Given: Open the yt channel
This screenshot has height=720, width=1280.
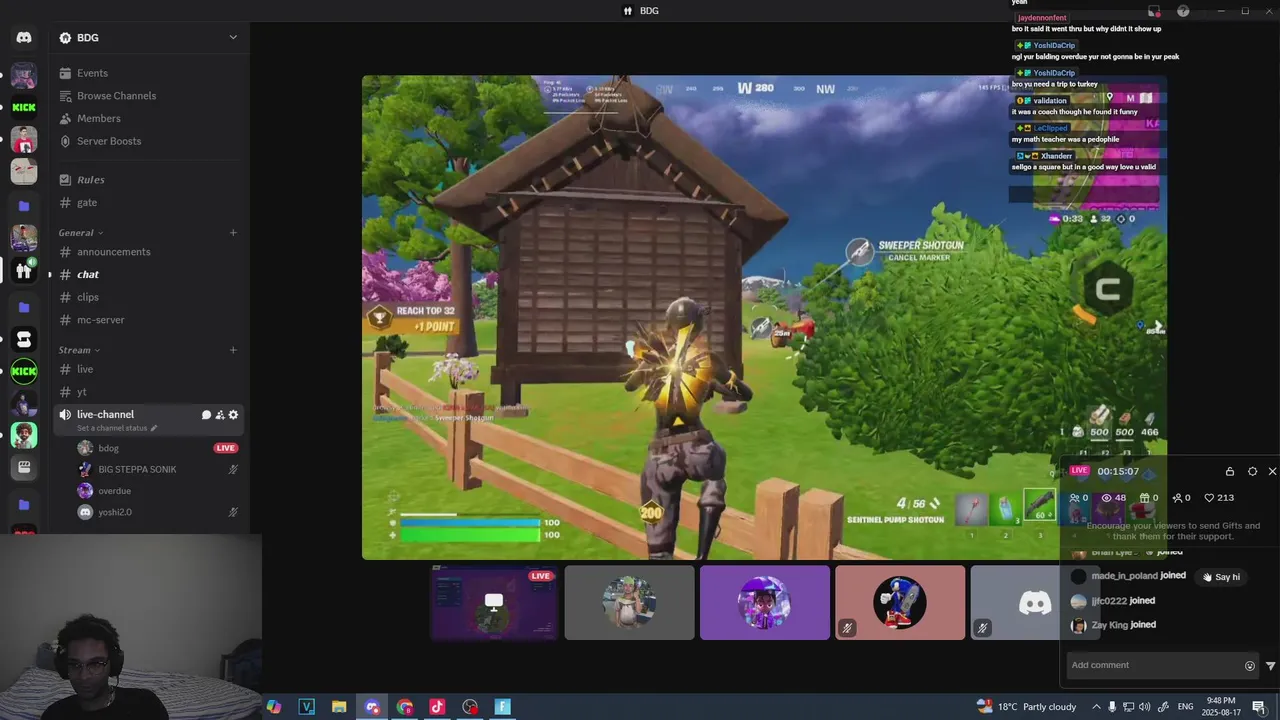Looking at the screenshot, I should pyautogui.click(x=149, y=392).
